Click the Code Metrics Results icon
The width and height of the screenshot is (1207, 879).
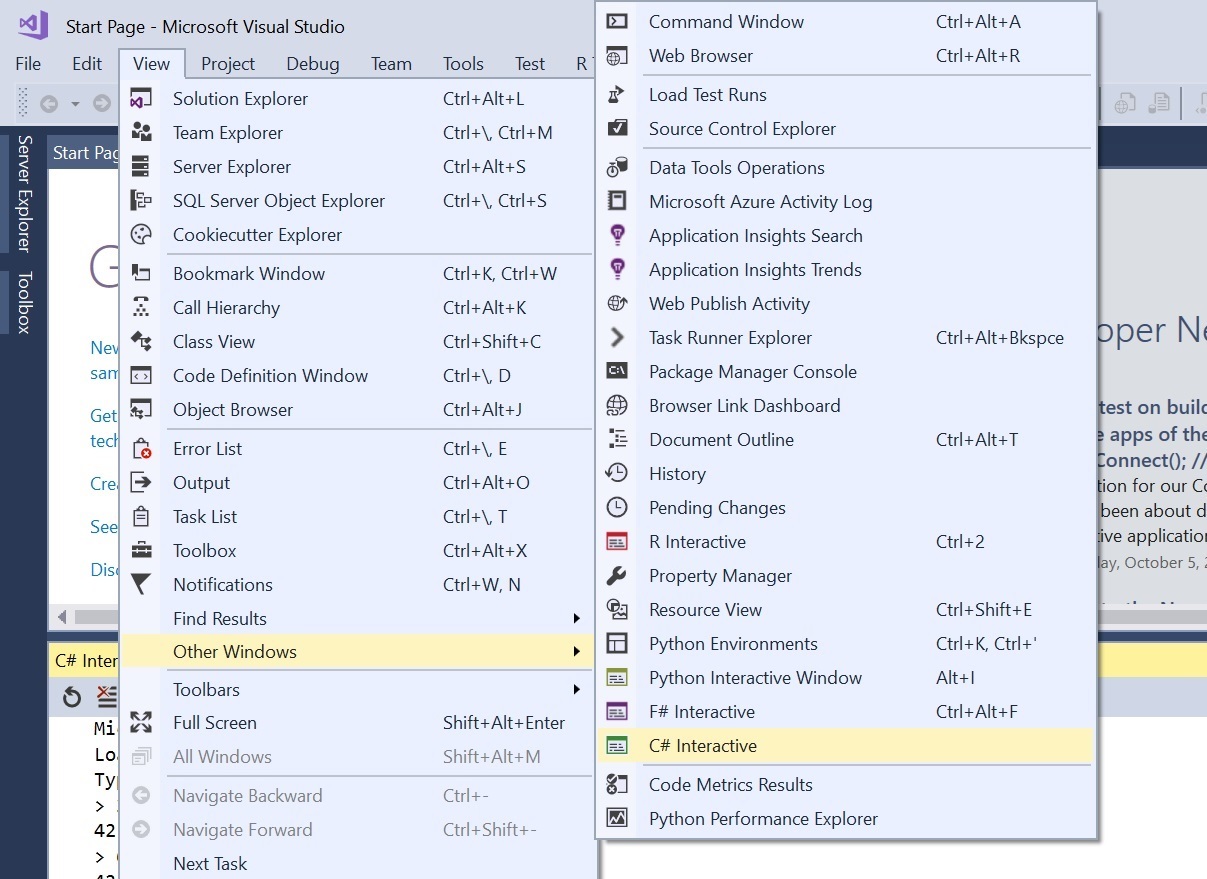point(618,785)
